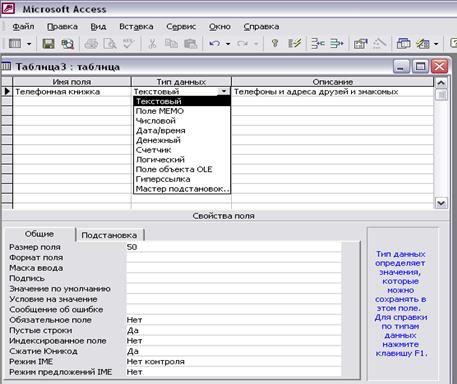The image size is (457, 384).
Task: Click the Microsoft Access application icon
Action: [x=8, y=8]
